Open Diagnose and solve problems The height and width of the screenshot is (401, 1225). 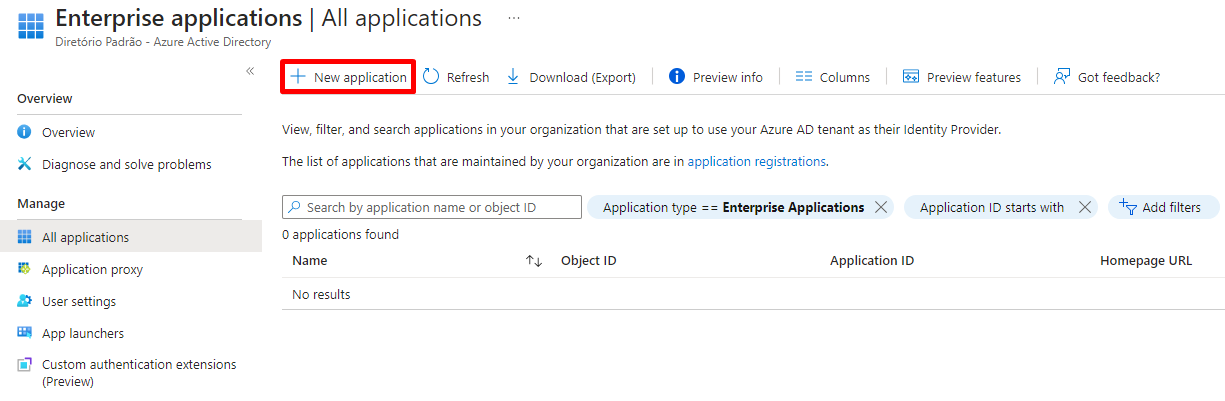pyautogui.click(x=126, y=164)
